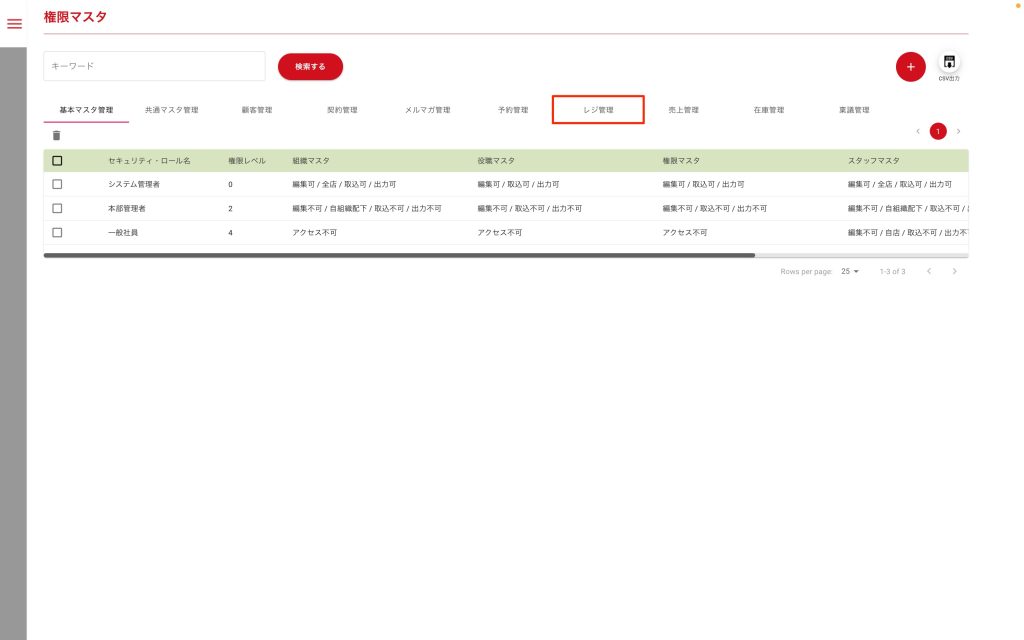Go to next page using top chevron
Screen dimensions: 1024x640
pyautogui.click(x=958, y=131)
